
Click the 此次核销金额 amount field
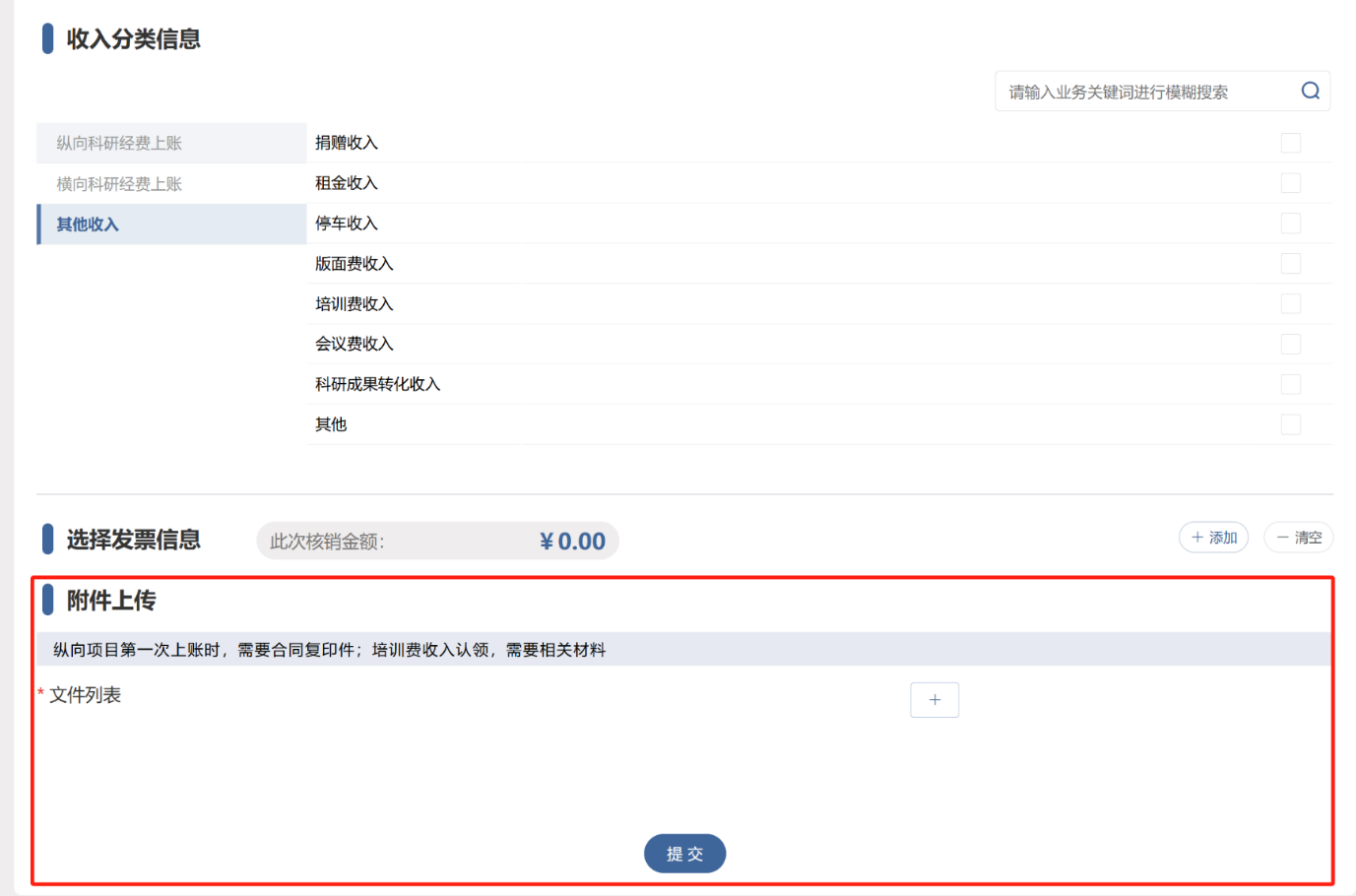[x=437, y=542]
